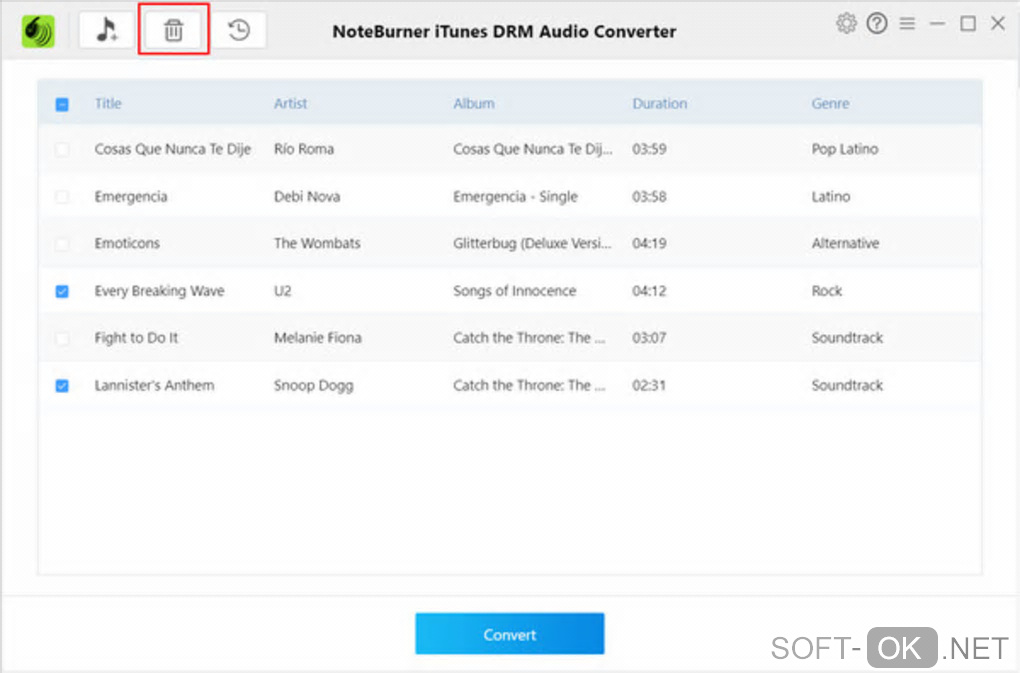Select the title Every Breaking Wave

[x=159, y=291]
